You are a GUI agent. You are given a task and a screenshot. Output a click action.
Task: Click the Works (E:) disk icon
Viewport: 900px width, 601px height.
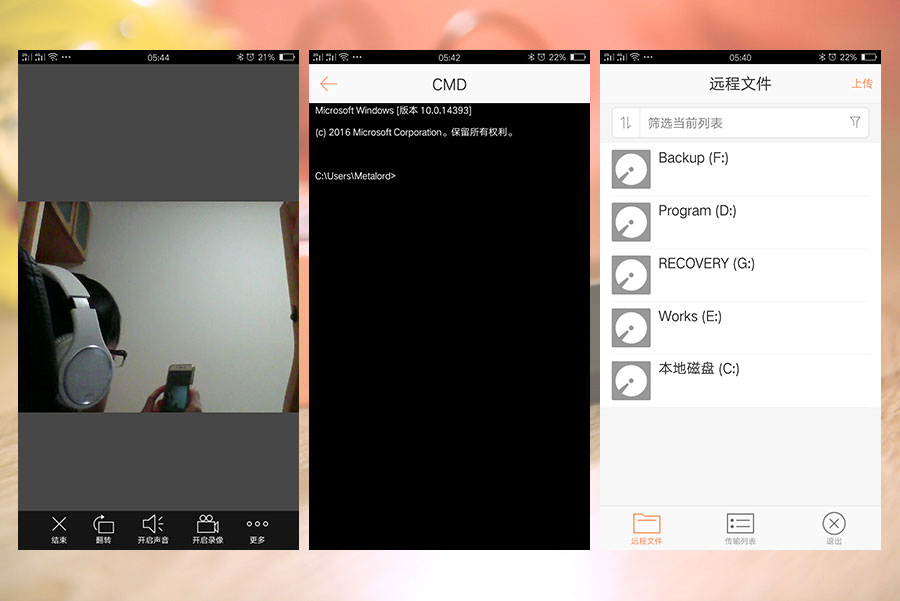click(631, 328)
